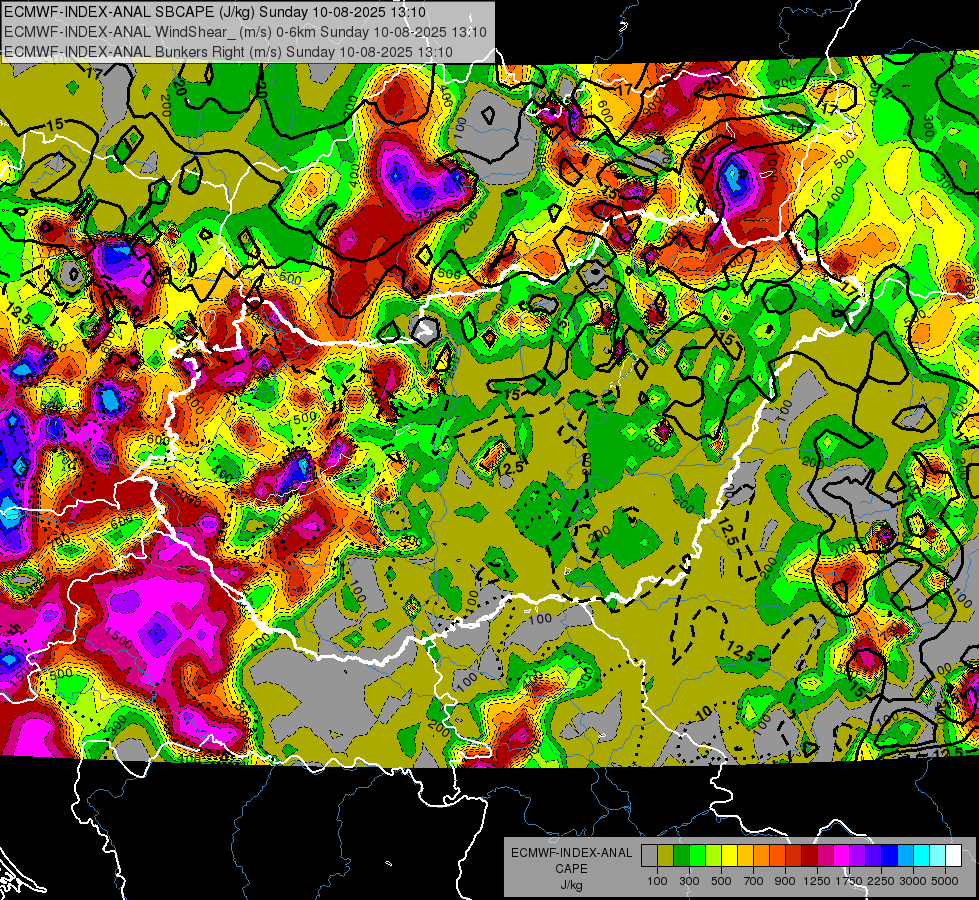Click the Bunkers Right (m/s) header line
The image size is (979, 900).
tap(228, 52)
